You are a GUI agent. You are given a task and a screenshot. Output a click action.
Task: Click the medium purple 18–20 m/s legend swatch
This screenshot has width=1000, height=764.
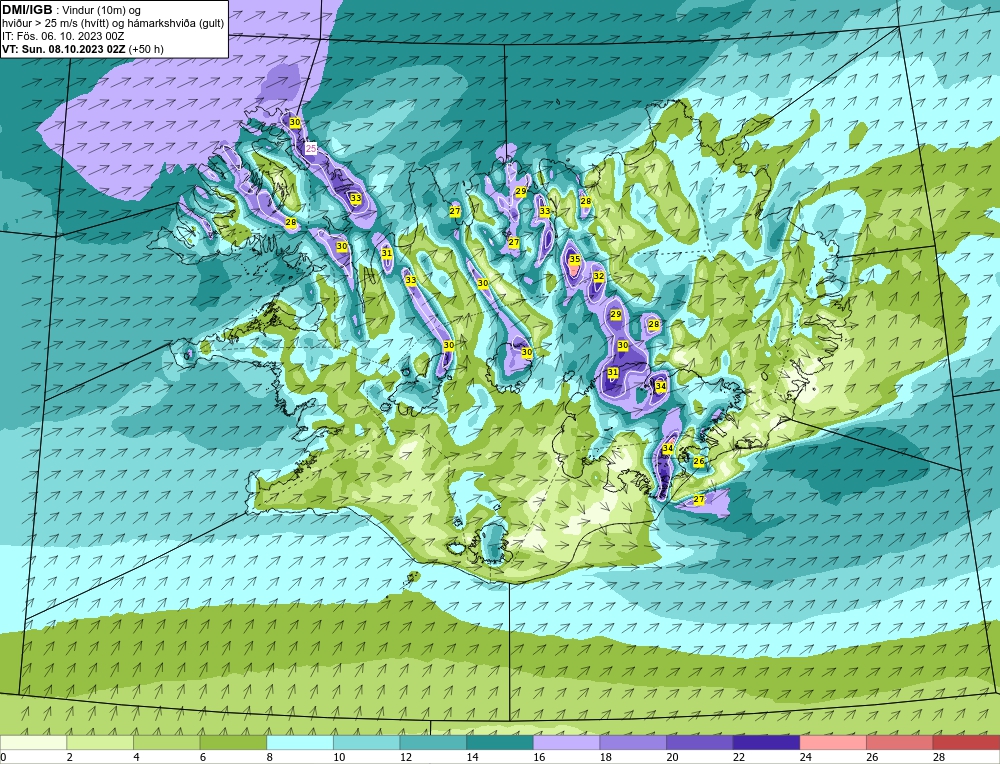tap(633, 742)
